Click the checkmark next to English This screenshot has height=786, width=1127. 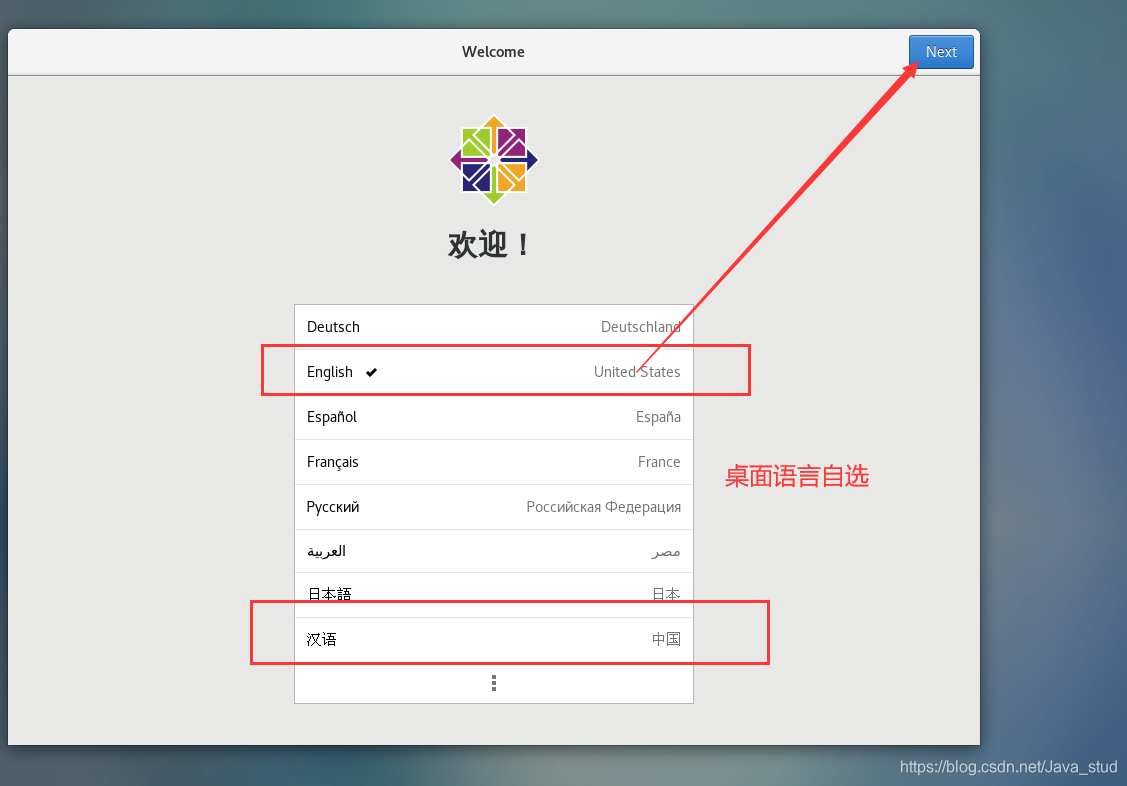372,372
